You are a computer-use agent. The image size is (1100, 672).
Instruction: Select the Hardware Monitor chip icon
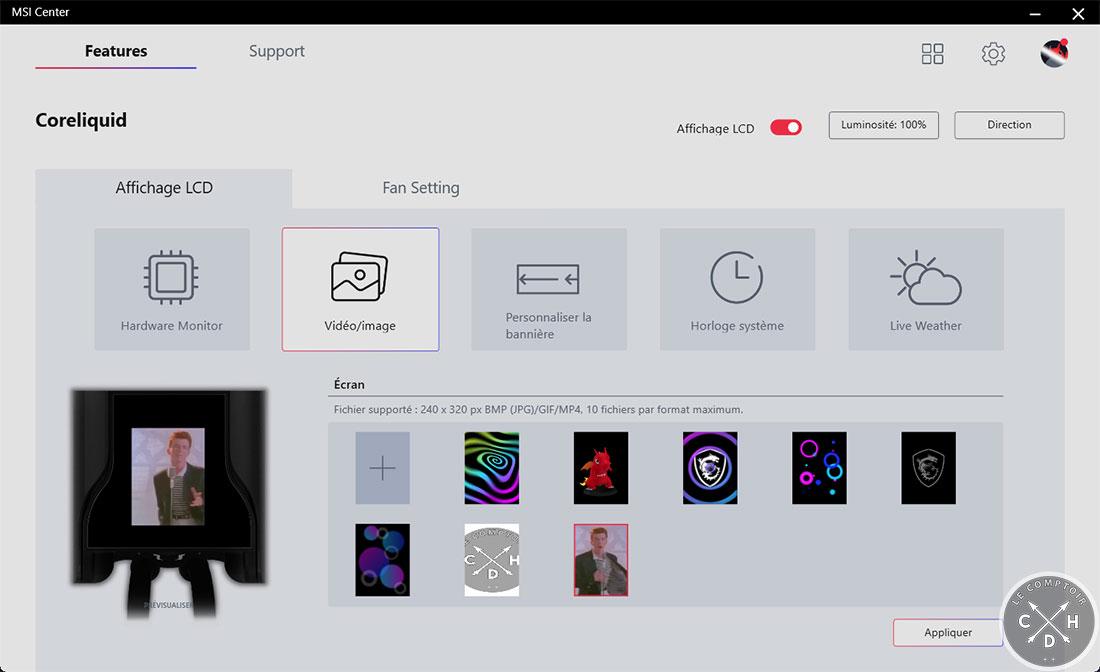tap(171, 277)
